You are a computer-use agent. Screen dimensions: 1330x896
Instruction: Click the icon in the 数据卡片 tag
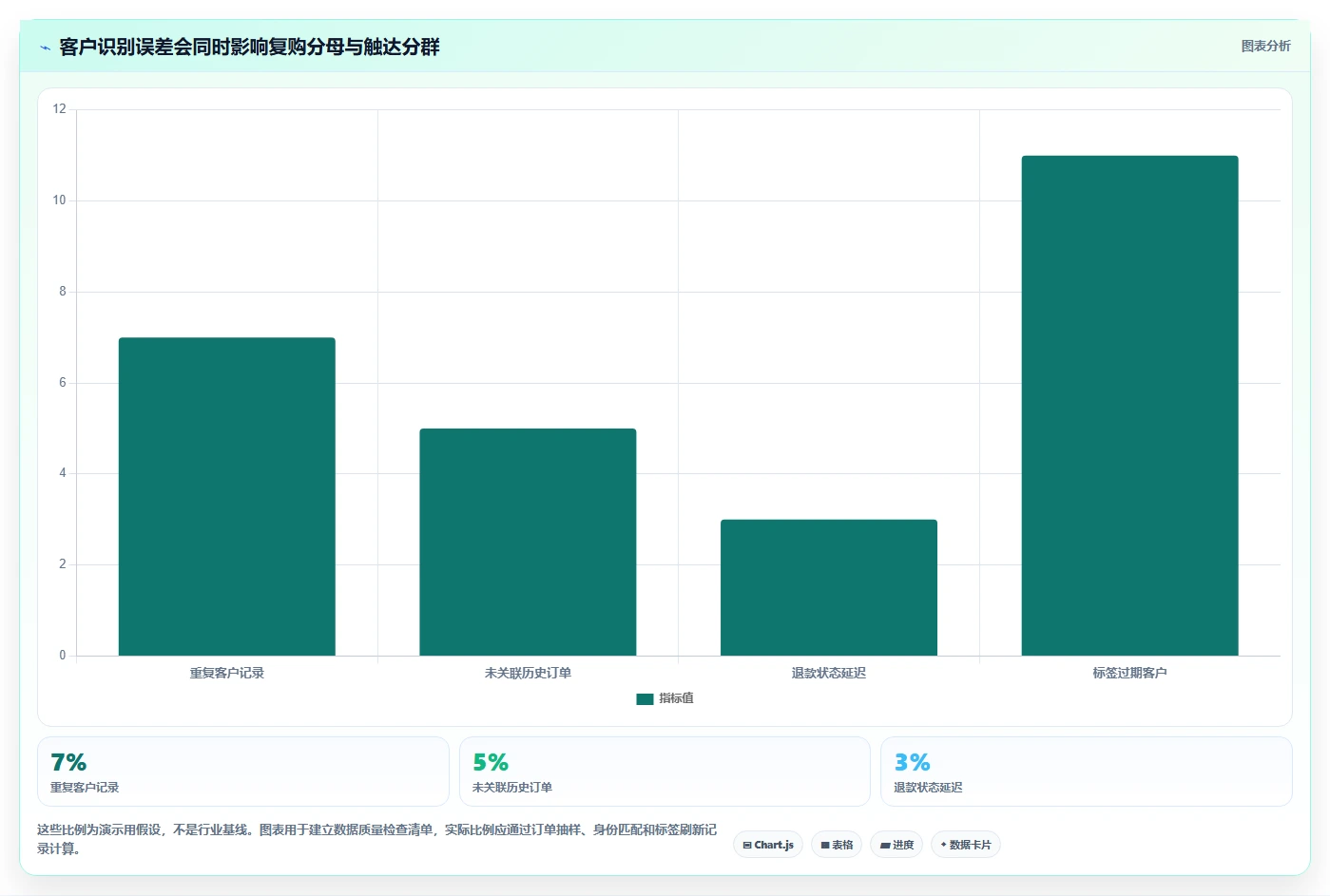[x=943, y=845]
